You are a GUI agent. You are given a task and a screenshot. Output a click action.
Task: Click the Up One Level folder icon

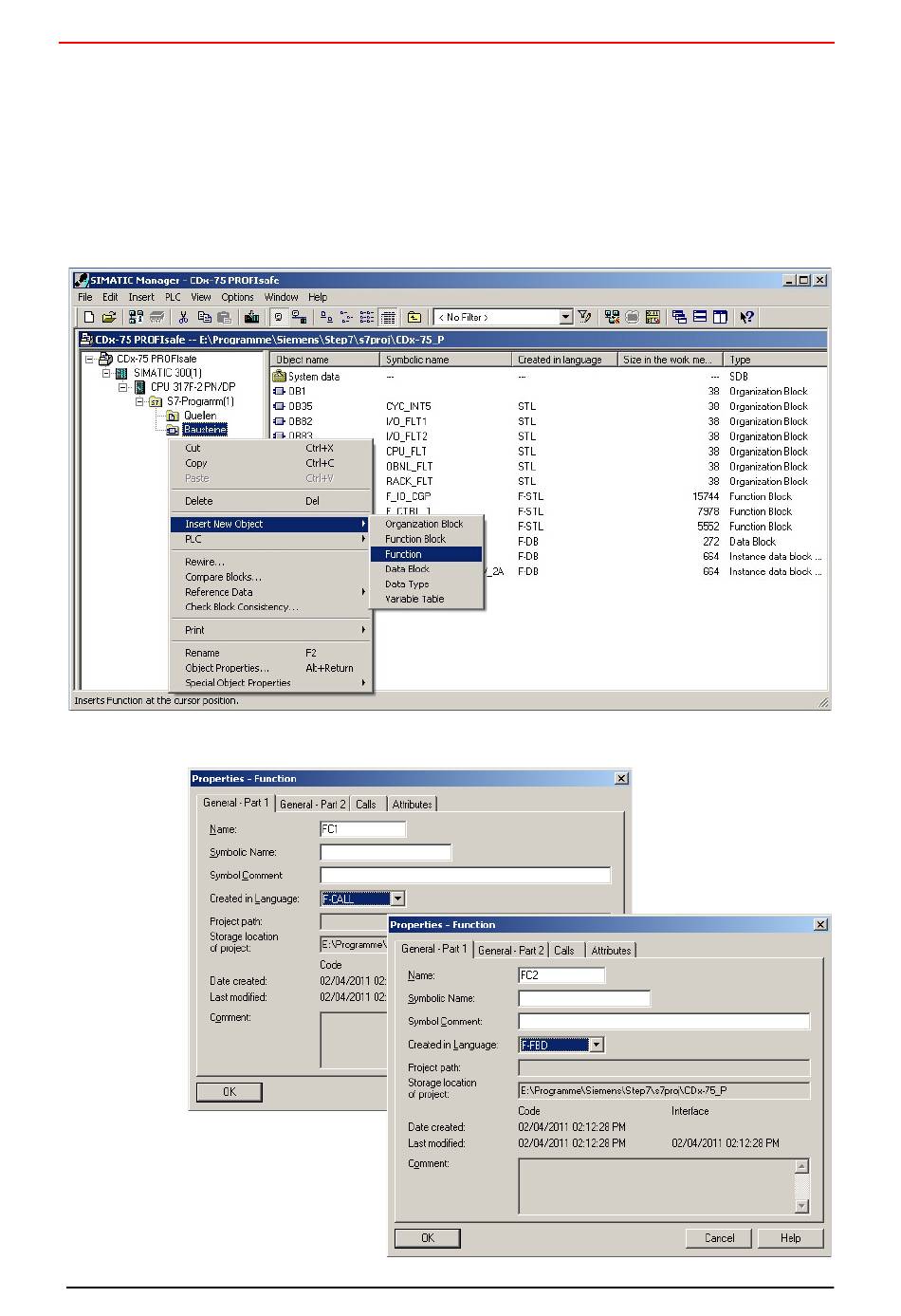414,318
